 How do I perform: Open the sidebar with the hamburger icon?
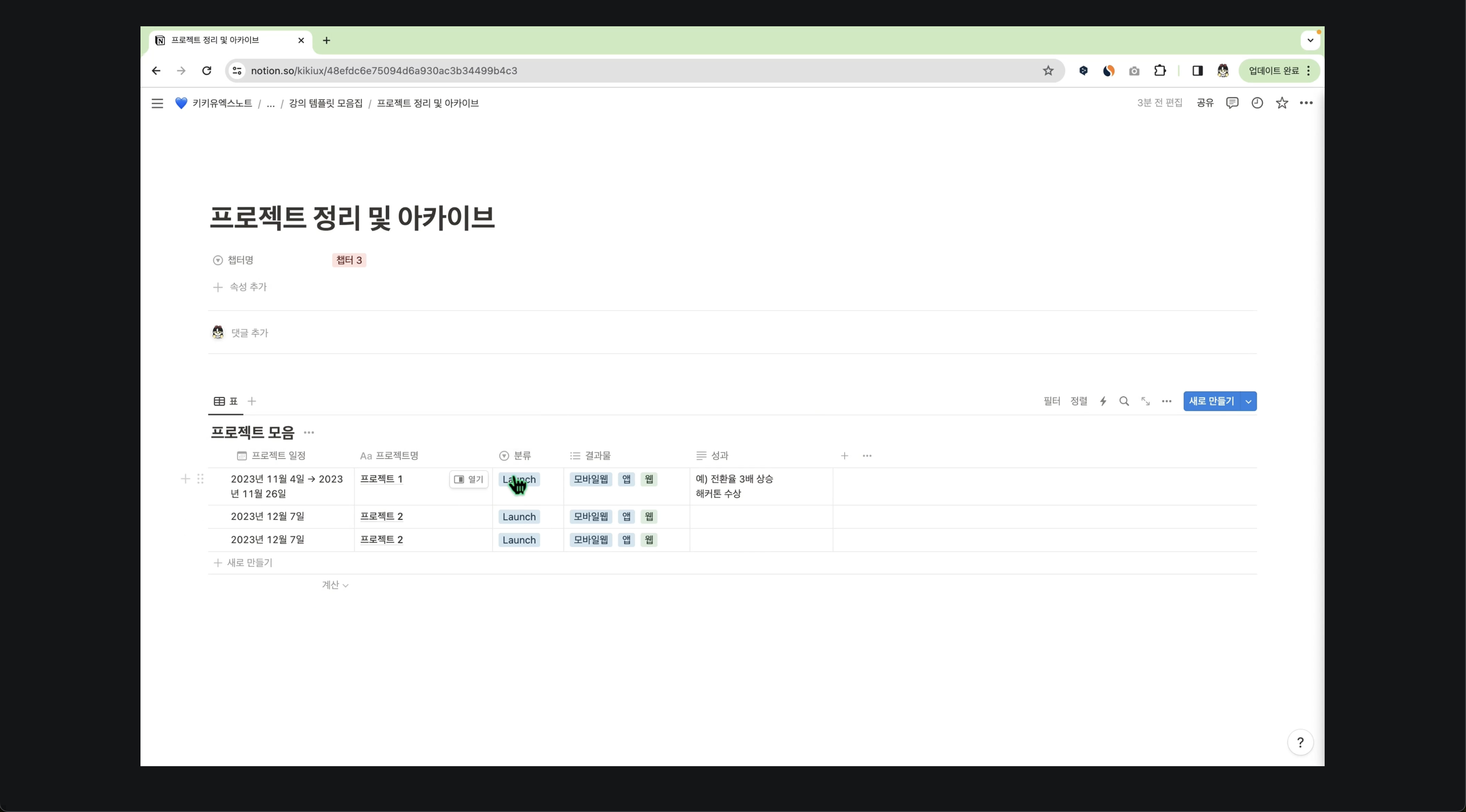pyautogui.click(x=157, y=103)
